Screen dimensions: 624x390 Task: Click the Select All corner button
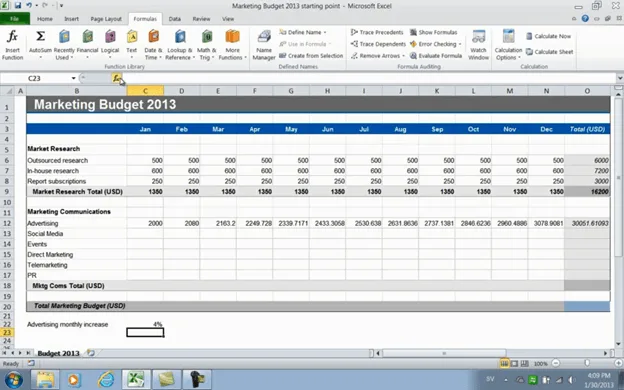[x=7, y=91]
